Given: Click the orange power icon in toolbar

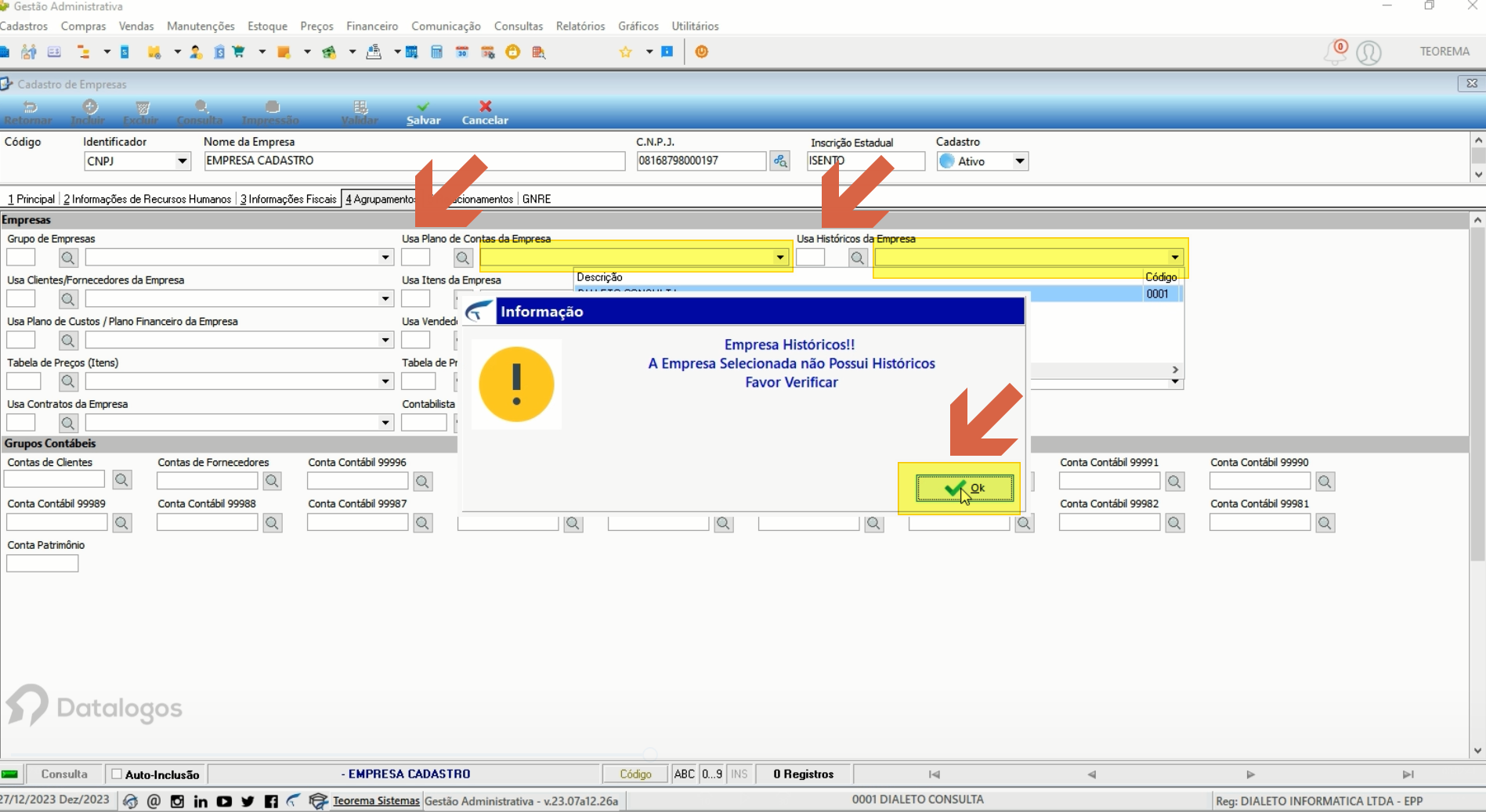Looking at the screenshot, I should (702, 52).
